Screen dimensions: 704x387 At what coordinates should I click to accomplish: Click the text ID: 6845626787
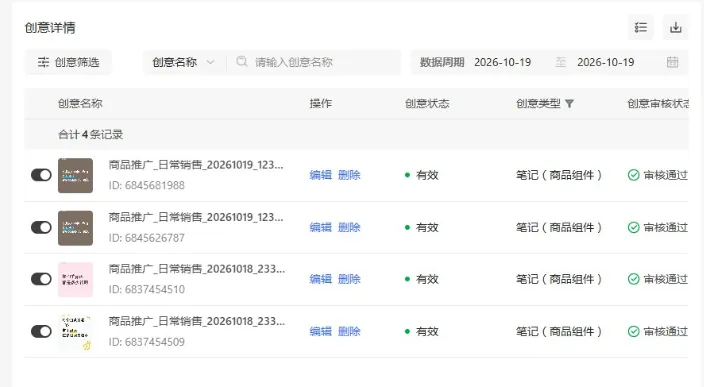click(146, 238)
